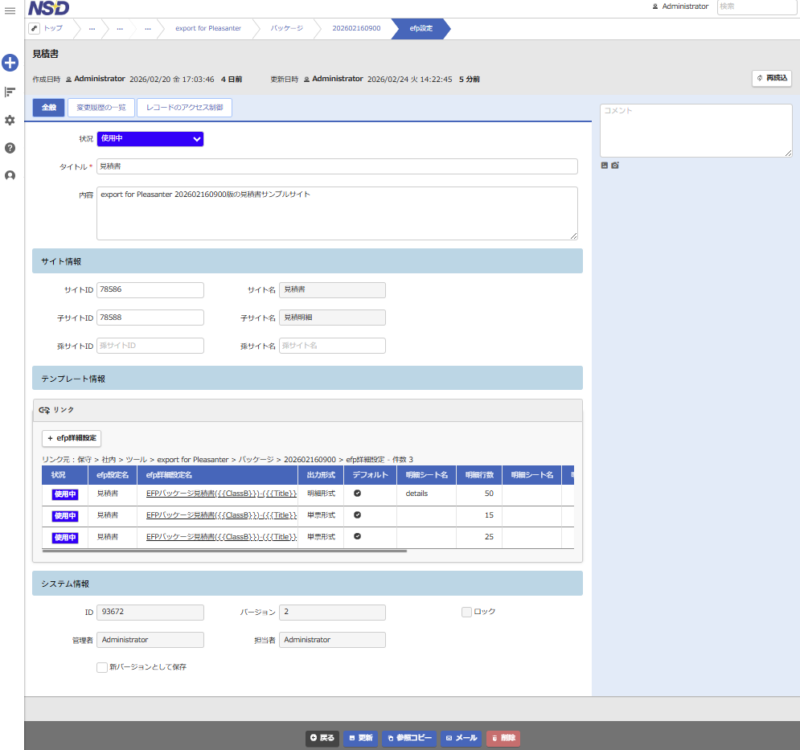The width and height of the screenshot is (800, 750).
Task: Switch to 変更履歴の一覧 tab
Action: pyautogui.click(x=101, y=107)
